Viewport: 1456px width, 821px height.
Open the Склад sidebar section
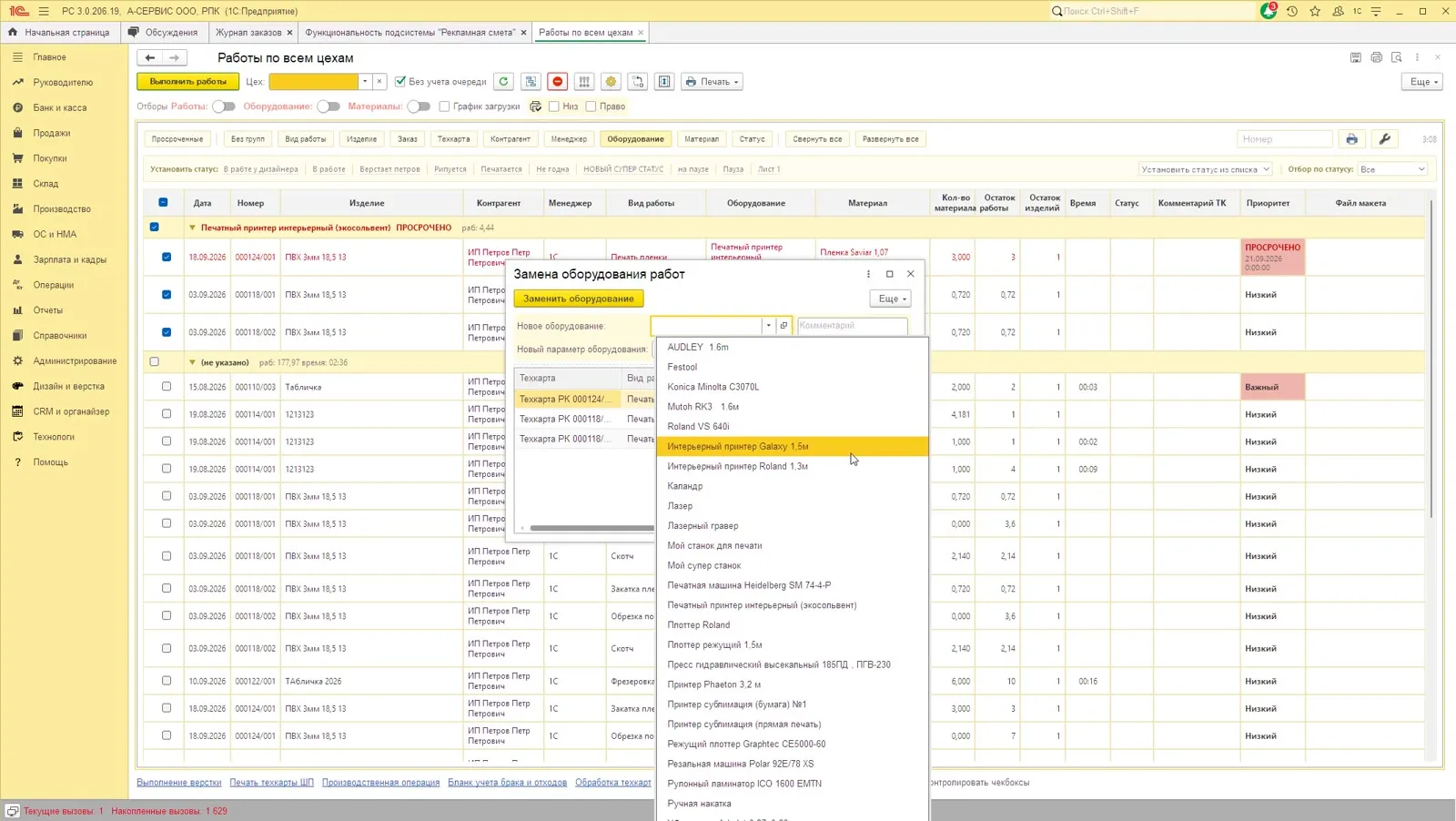[x=45, y=183]
